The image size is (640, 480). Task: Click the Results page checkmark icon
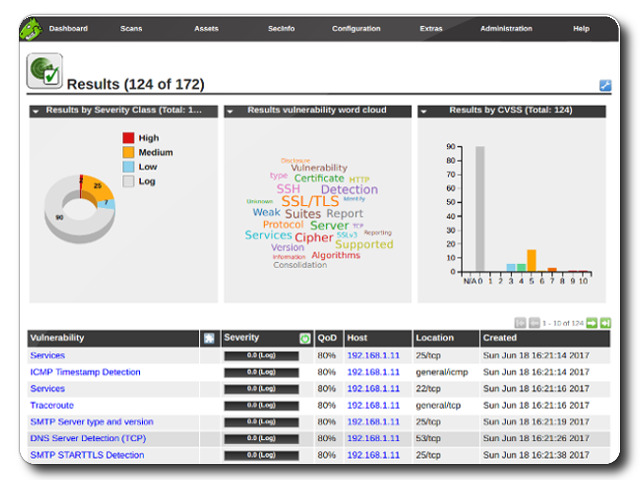[x=44, y=72]
